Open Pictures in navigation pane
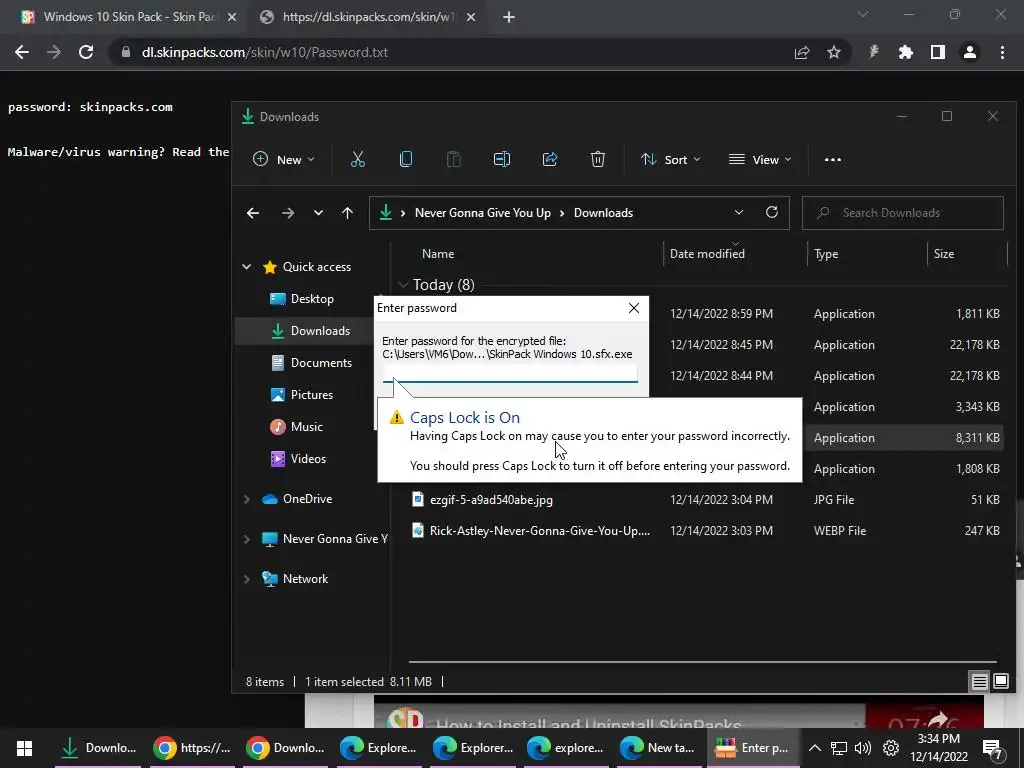This screenshot has height=768, width=1024. (312, 395)
